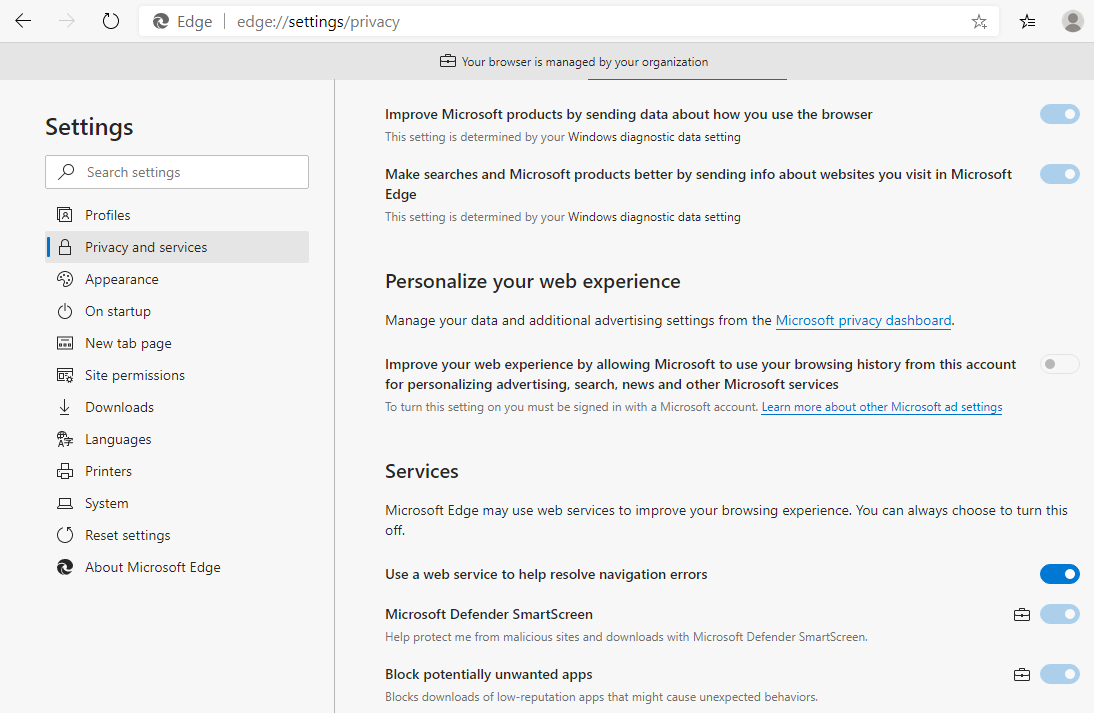Open About Microsoft Edge page

(177, 567)
